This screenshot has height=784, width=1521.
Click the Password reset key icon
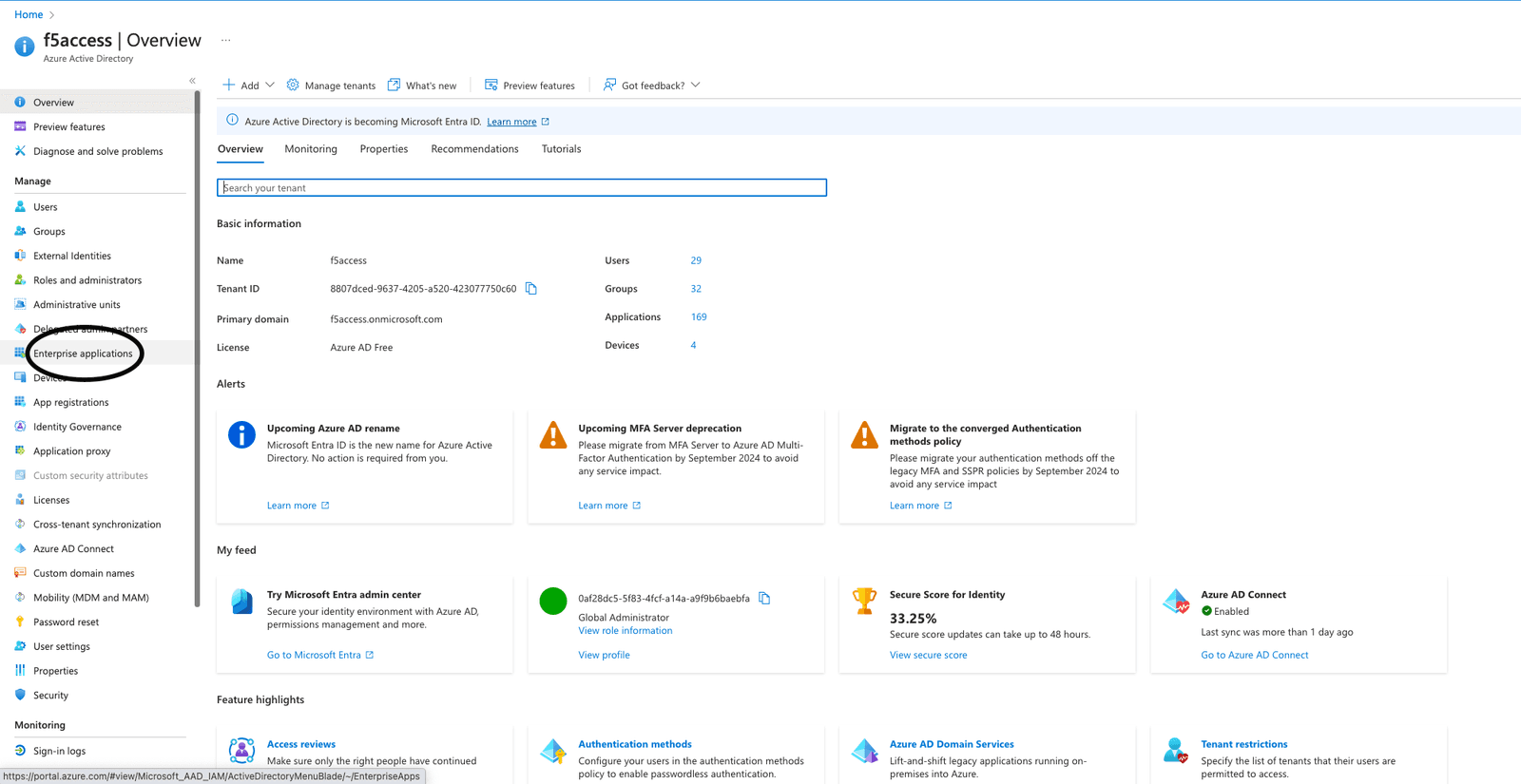[x=20, y=621]
